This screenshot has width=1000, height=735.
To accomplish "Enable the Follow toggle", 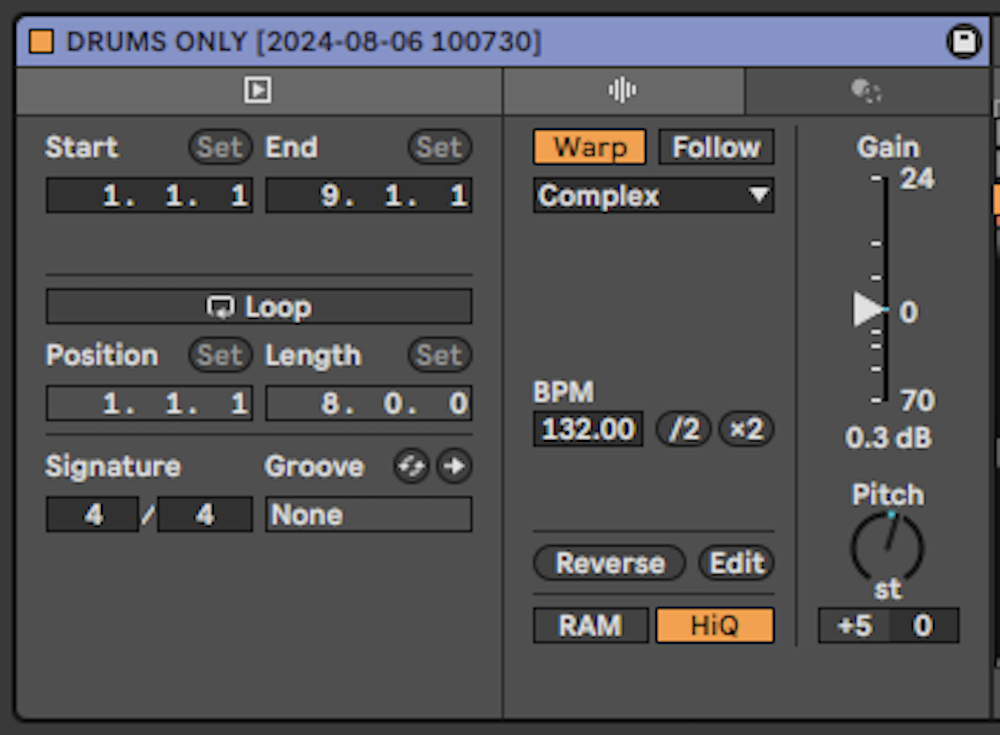I will tap(716, 147).
